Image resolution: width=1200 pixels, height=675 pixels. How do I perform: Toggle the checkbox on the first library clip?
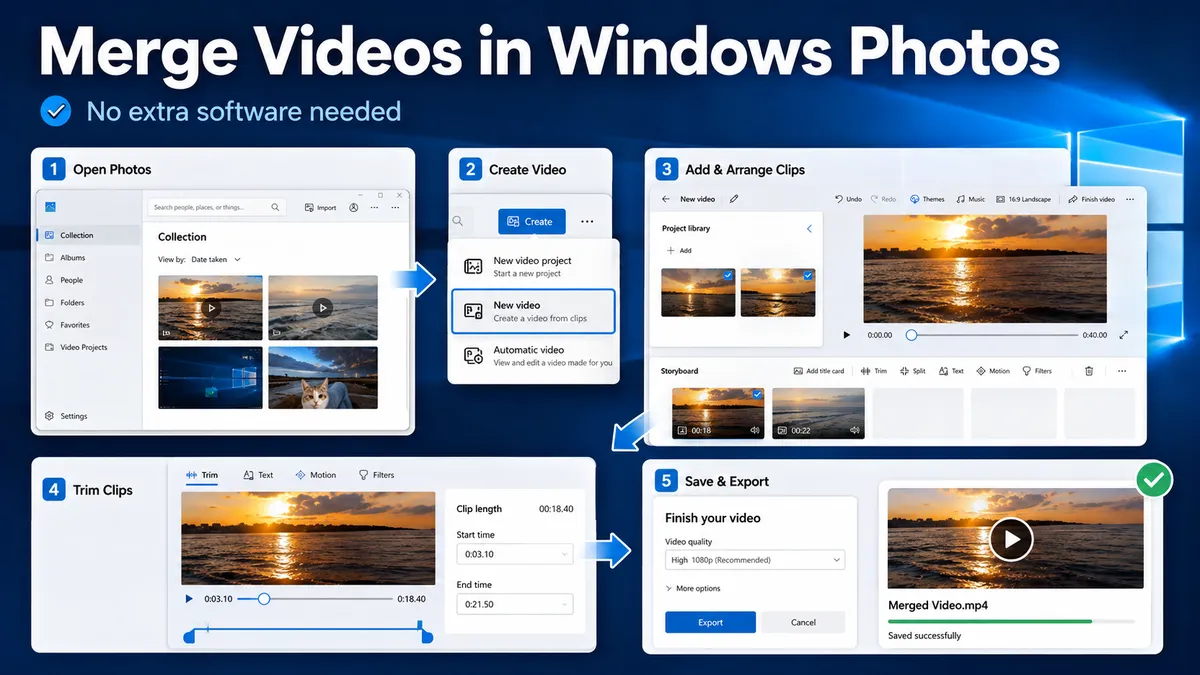pos(728,275)
